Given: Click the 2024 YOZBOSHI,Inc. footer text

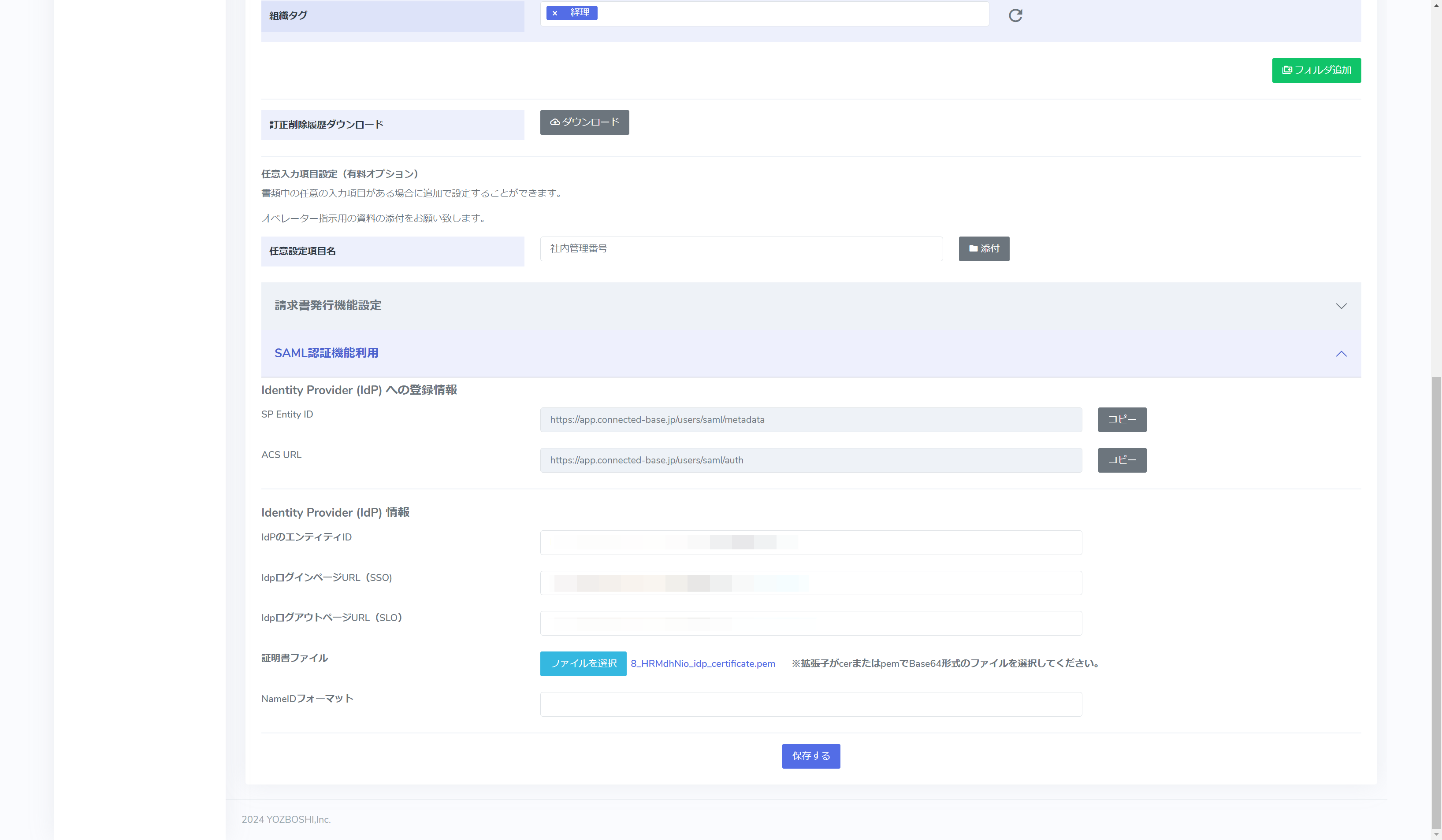Looking at the screenshot, I should pyautogui.click(x=286, y=819).
